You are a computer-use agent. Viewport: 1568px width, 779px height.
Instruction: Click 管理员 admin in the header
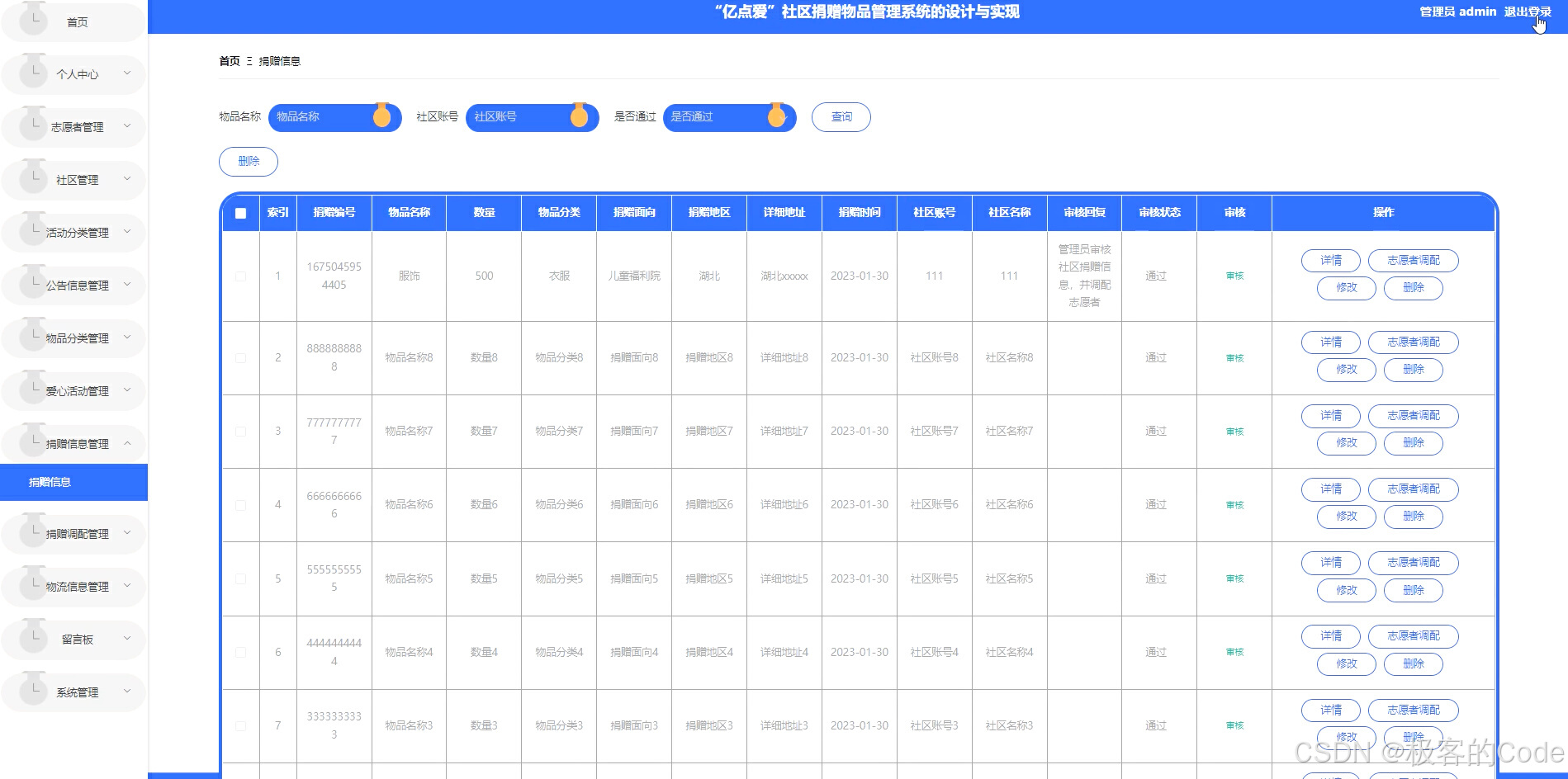point(1457,12)
